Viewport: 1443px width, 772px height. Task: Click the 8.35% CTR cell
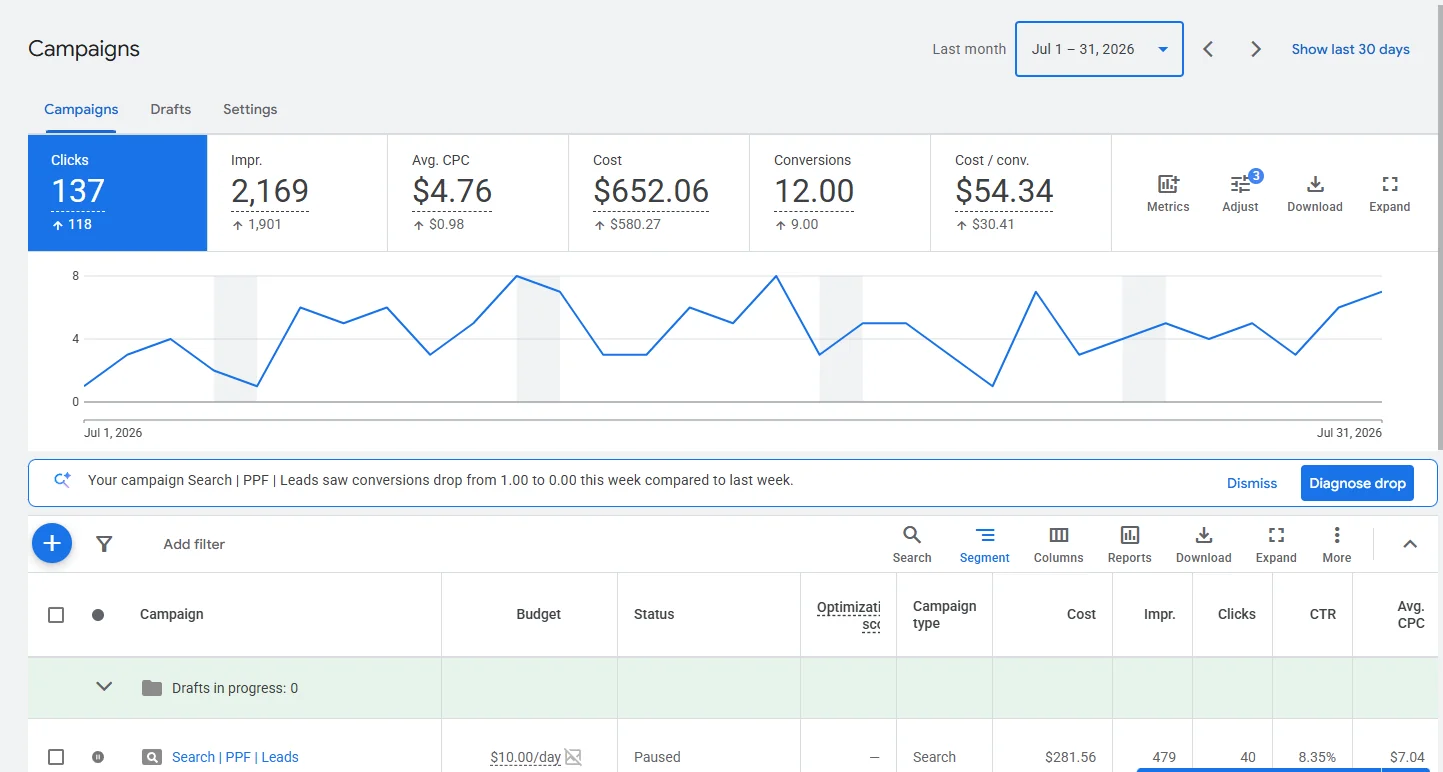click(x=1317, y=757)
